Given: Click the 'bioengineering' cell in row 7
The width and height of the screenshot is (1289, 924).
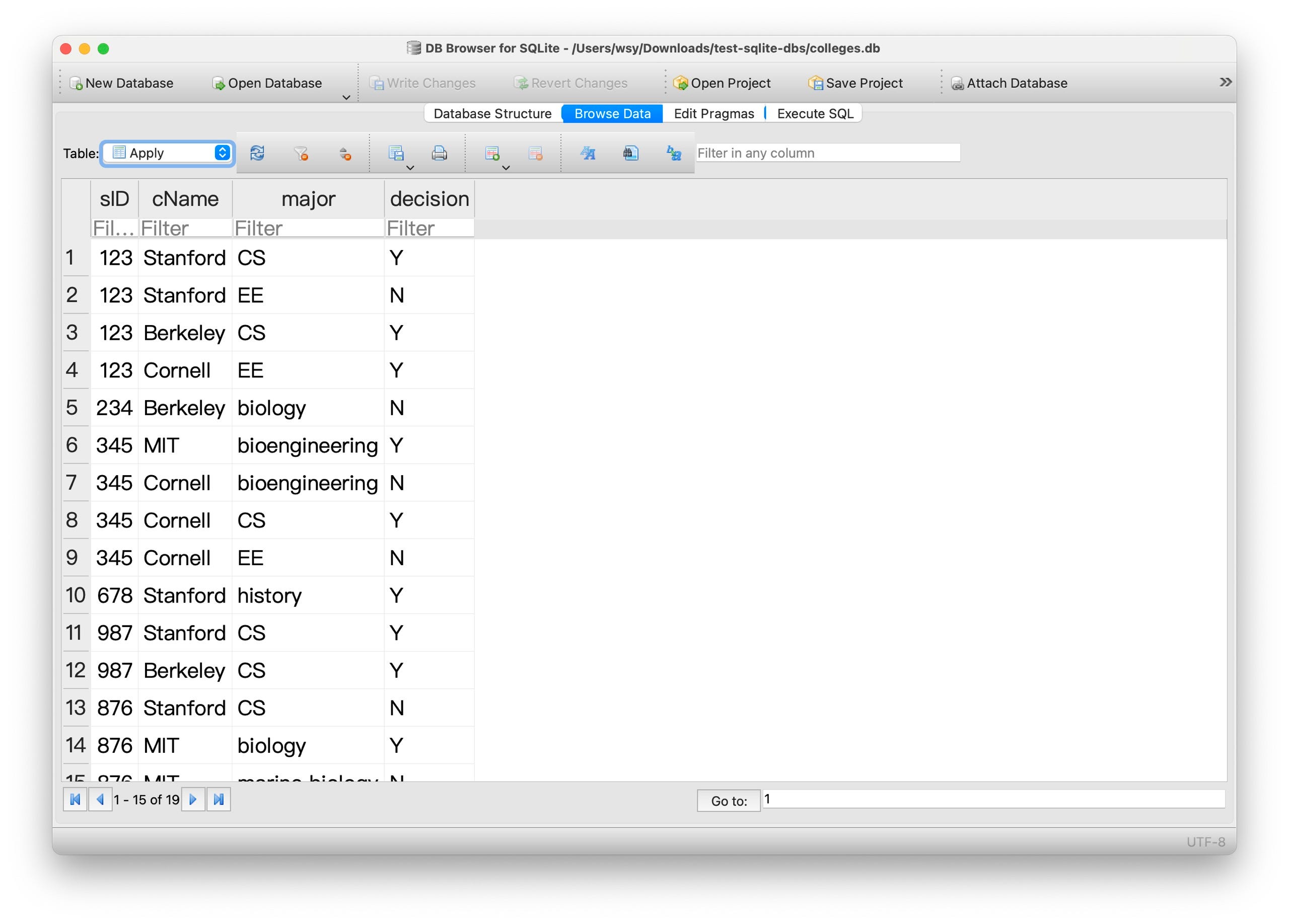Looking at the screenshot, I should click(x=308, y=483).
